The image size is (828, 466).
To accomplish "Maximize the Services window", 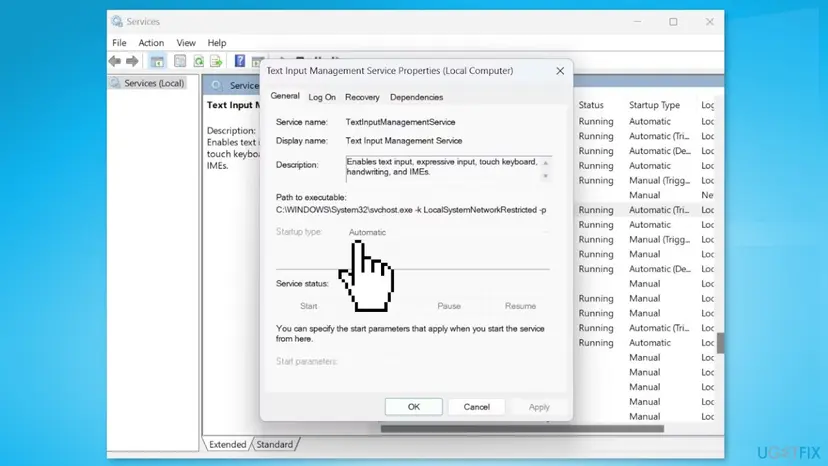I will (673, 22).
